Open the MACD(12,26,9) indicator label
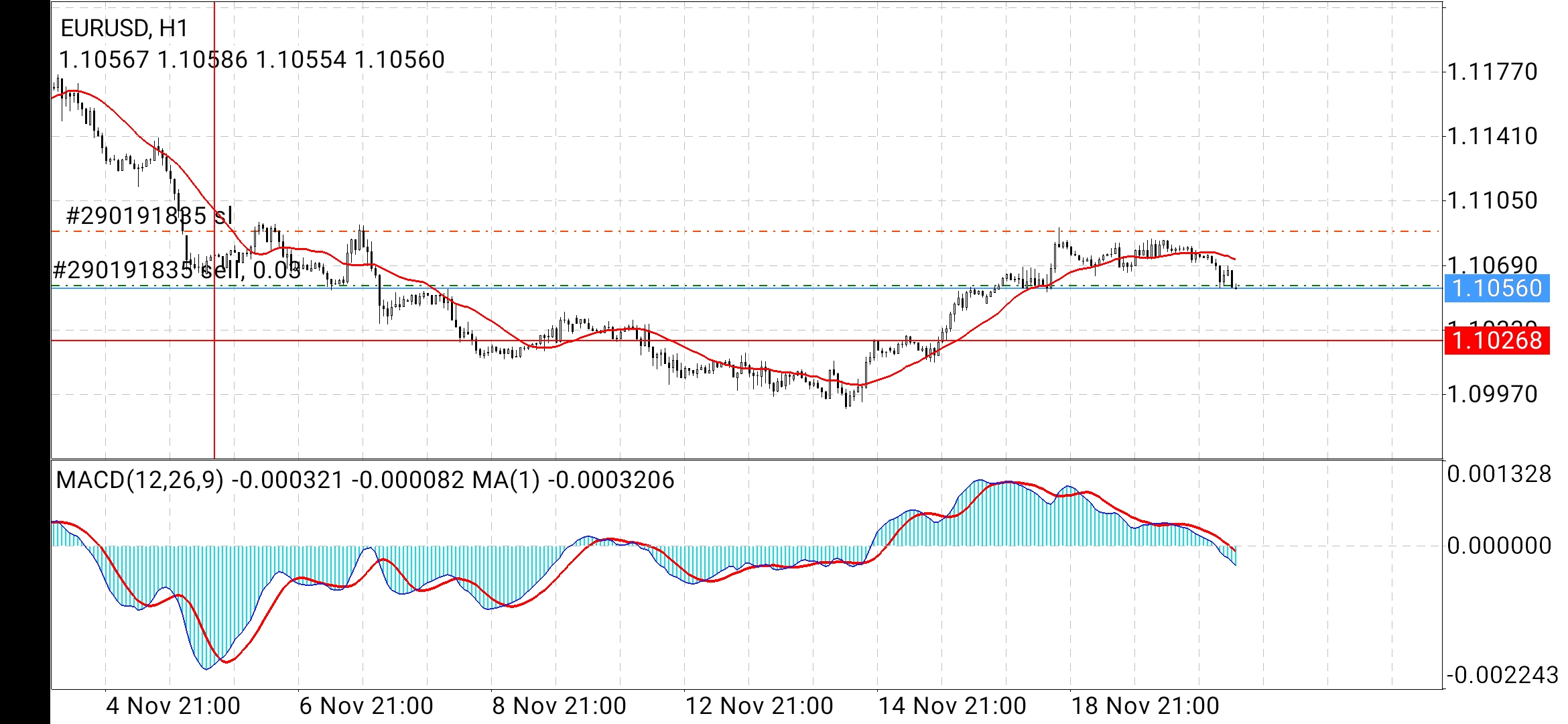Screen dimensions: 1568x724 [140, 480]
